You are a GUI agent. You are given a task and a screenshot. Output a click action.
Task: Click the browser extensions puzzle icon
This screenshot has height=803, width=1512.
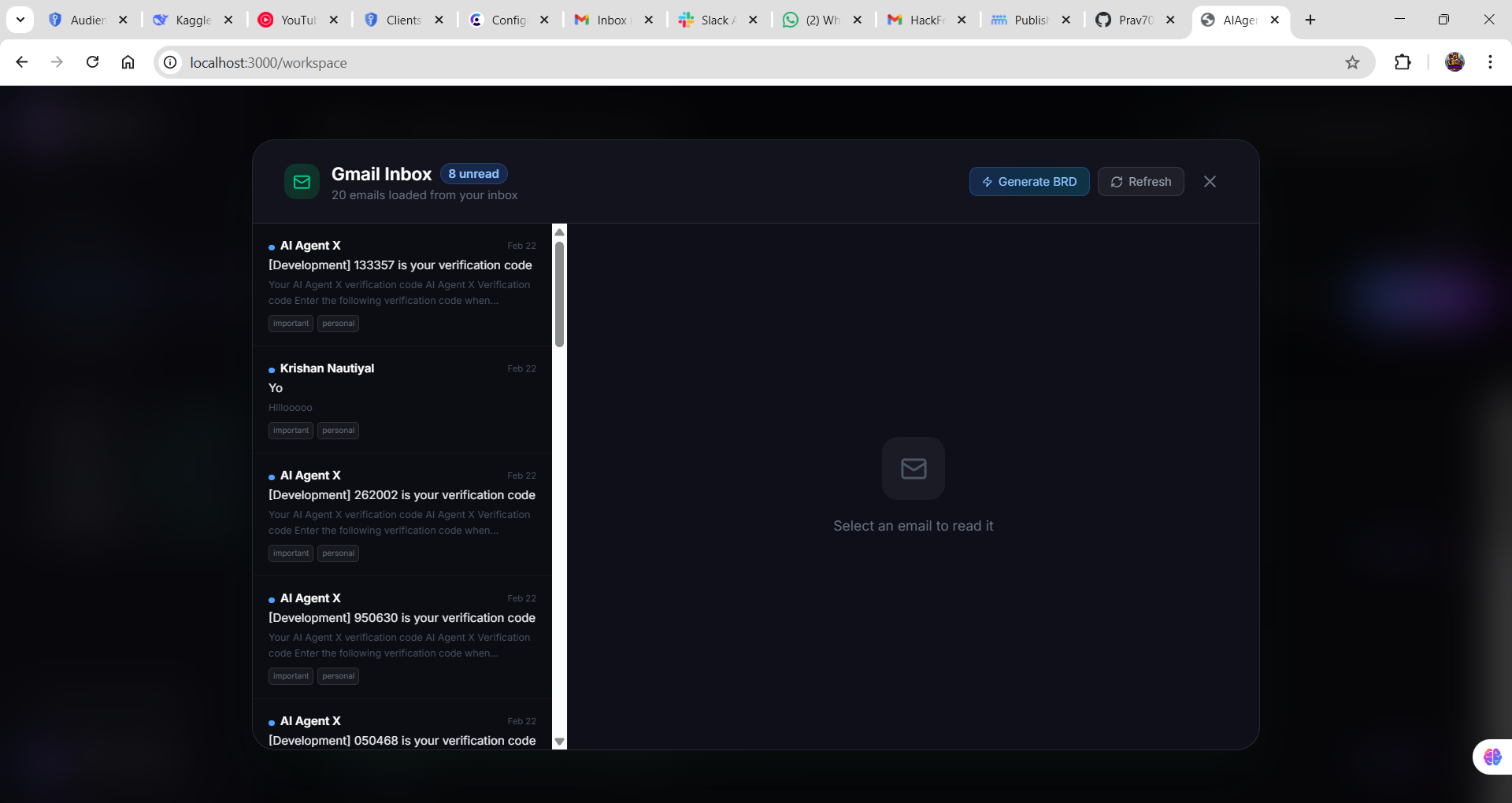click(1403, 62)
